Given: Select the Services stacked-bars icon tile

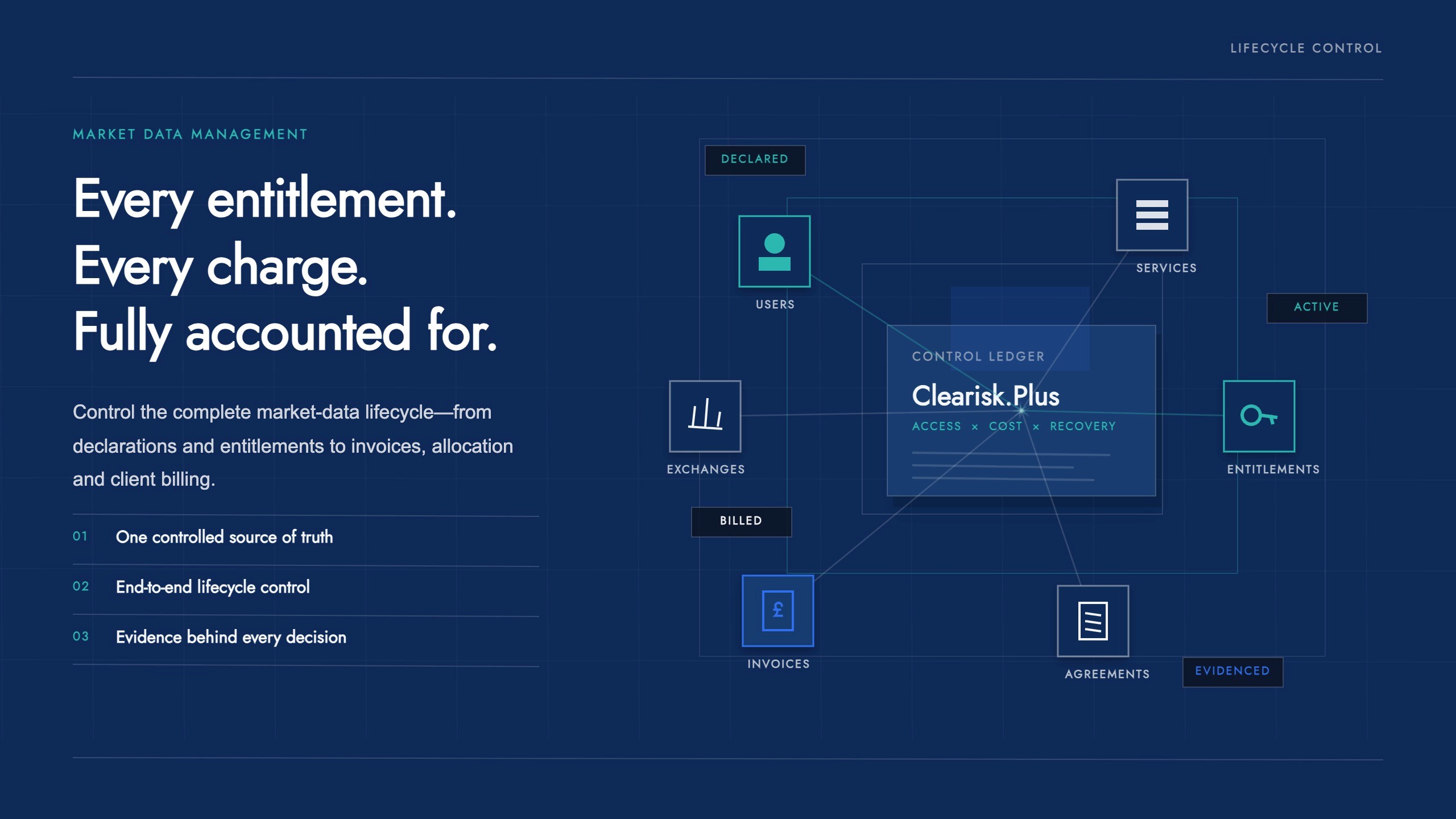Looking at the screenshot, I should (x=1152, y=215).
